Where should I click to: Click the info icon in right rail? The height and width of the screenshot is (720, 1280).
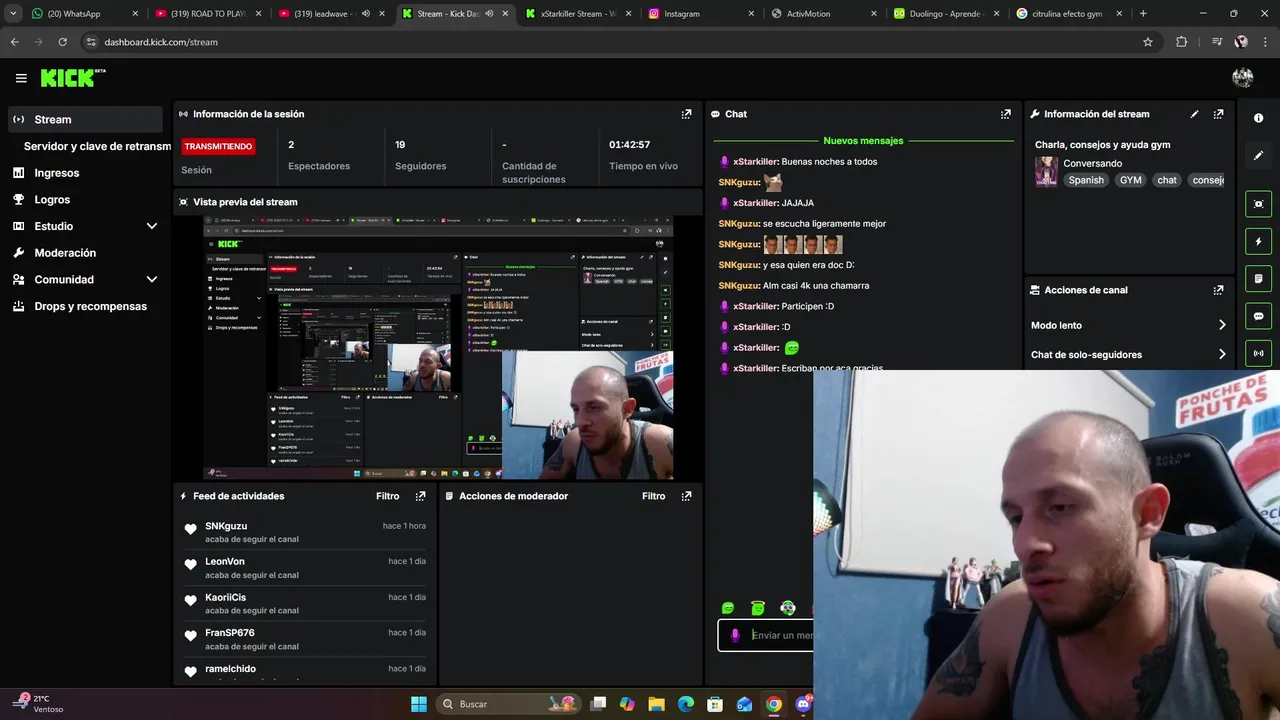pos(1258,118)
